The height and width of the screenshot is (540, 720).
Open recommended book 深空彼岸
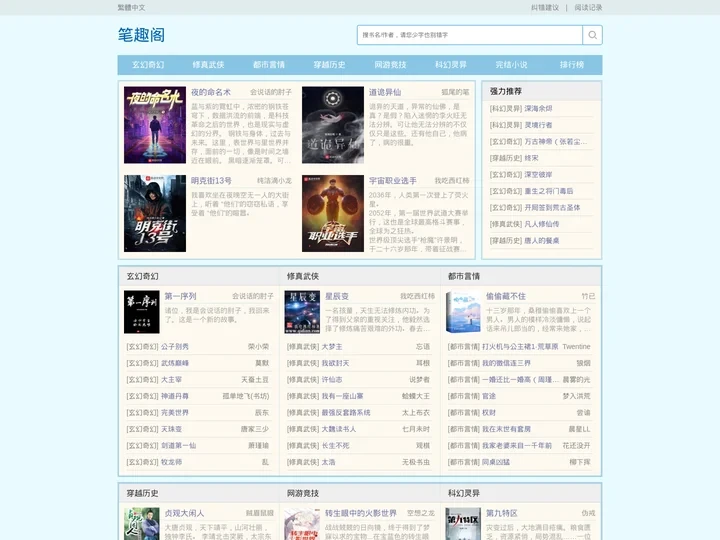coord(538,174)
